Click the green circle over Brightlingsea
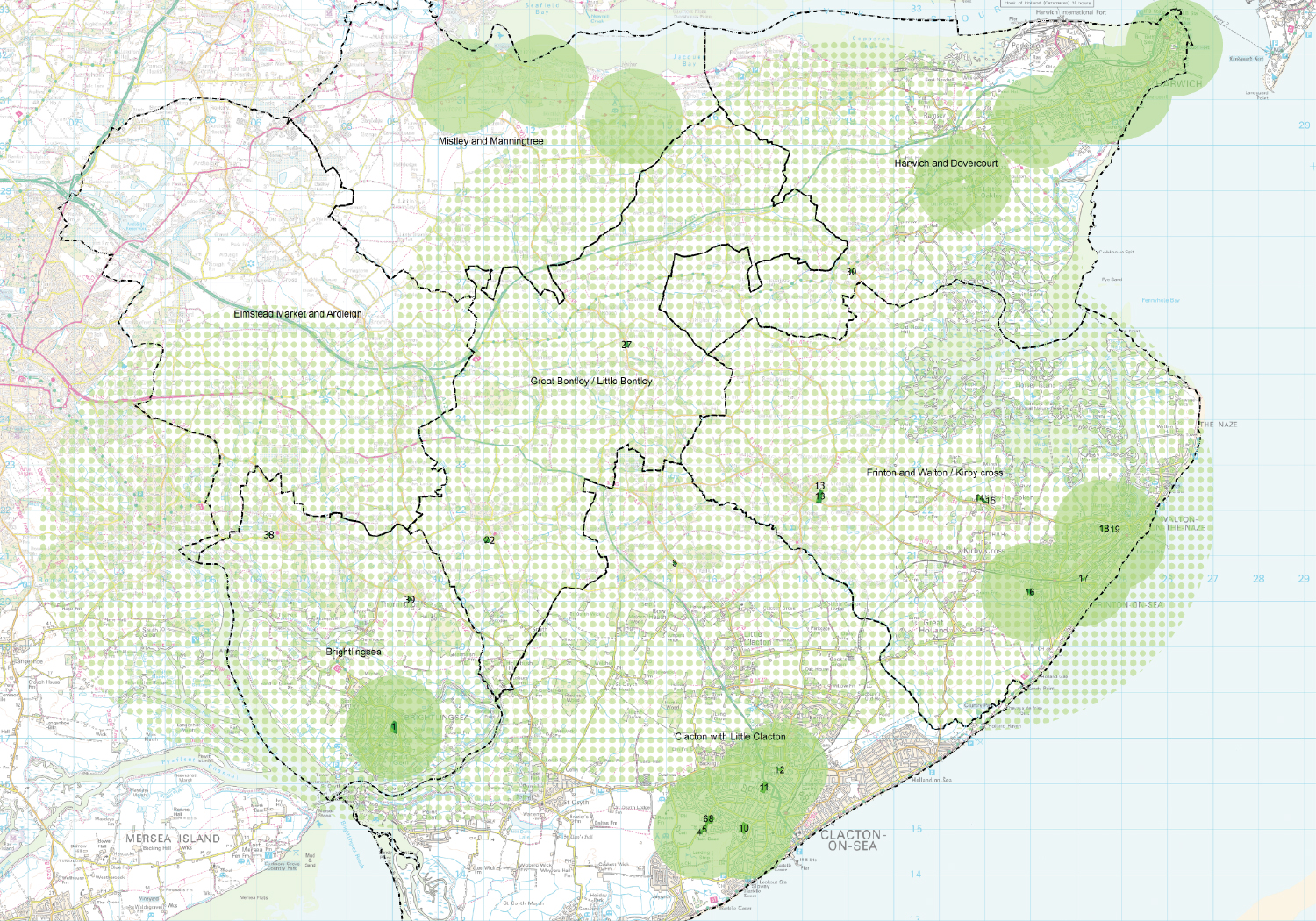 (393, 726)
